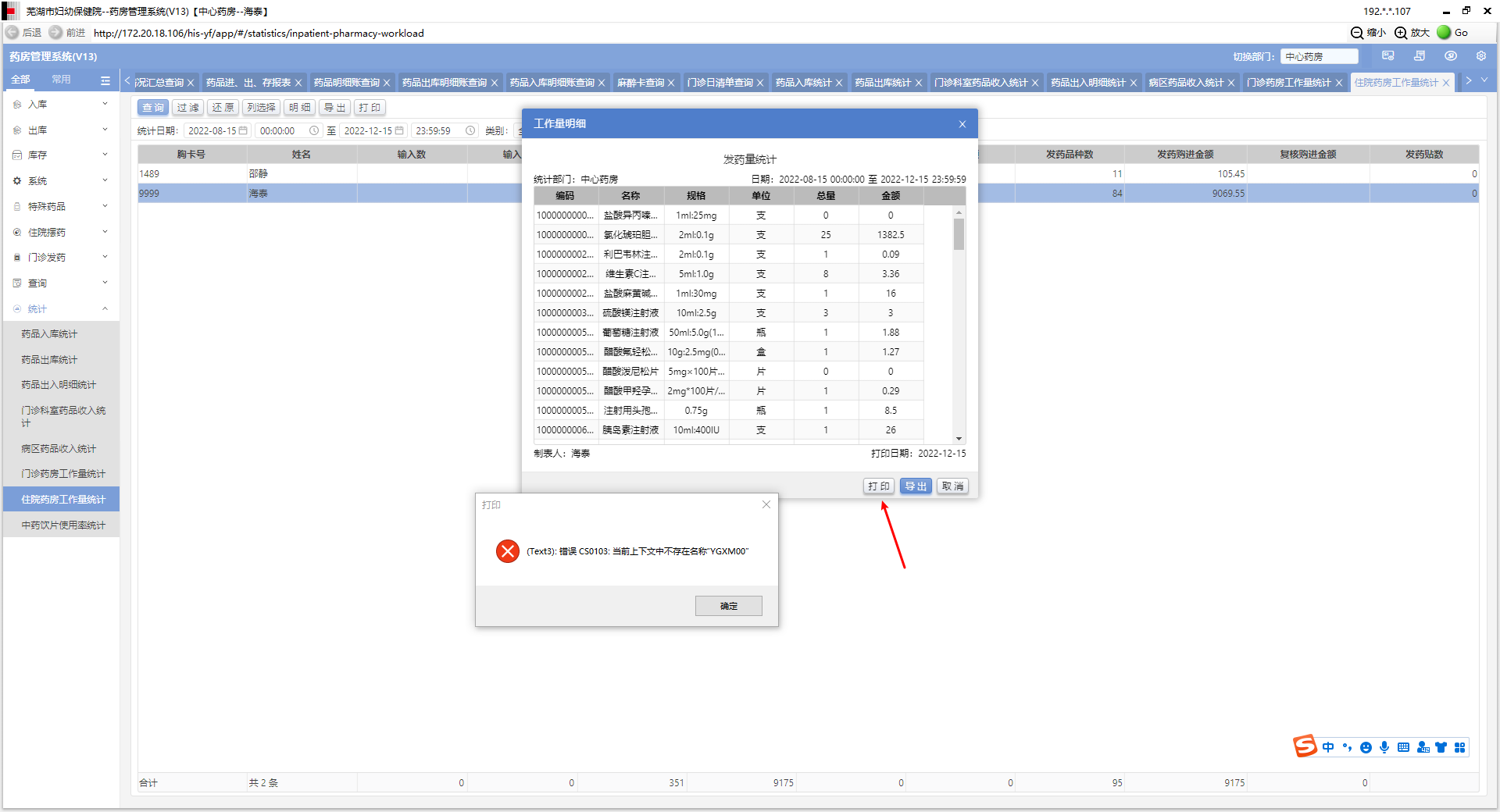Open the toolbox grid icon in IME bar

pos(1460,747)
